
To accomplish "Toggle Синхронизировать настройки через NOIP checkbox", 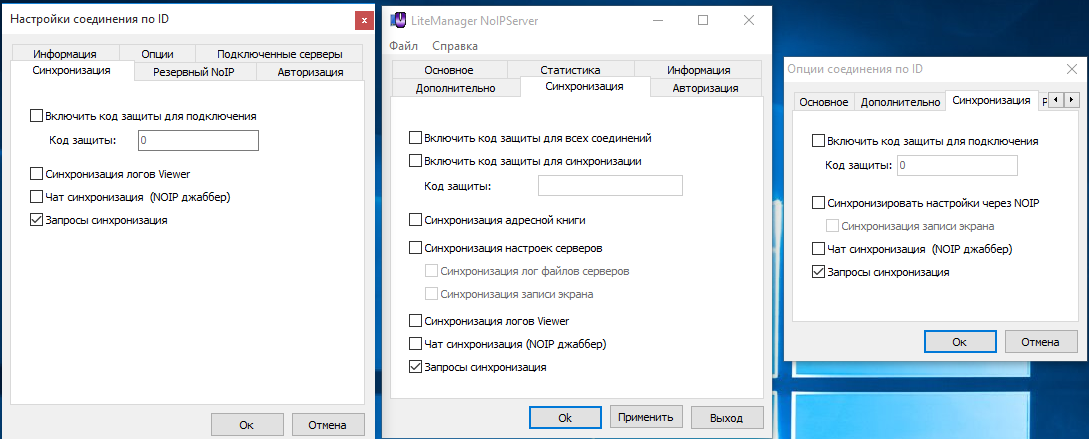I will [x=818, y=204].
